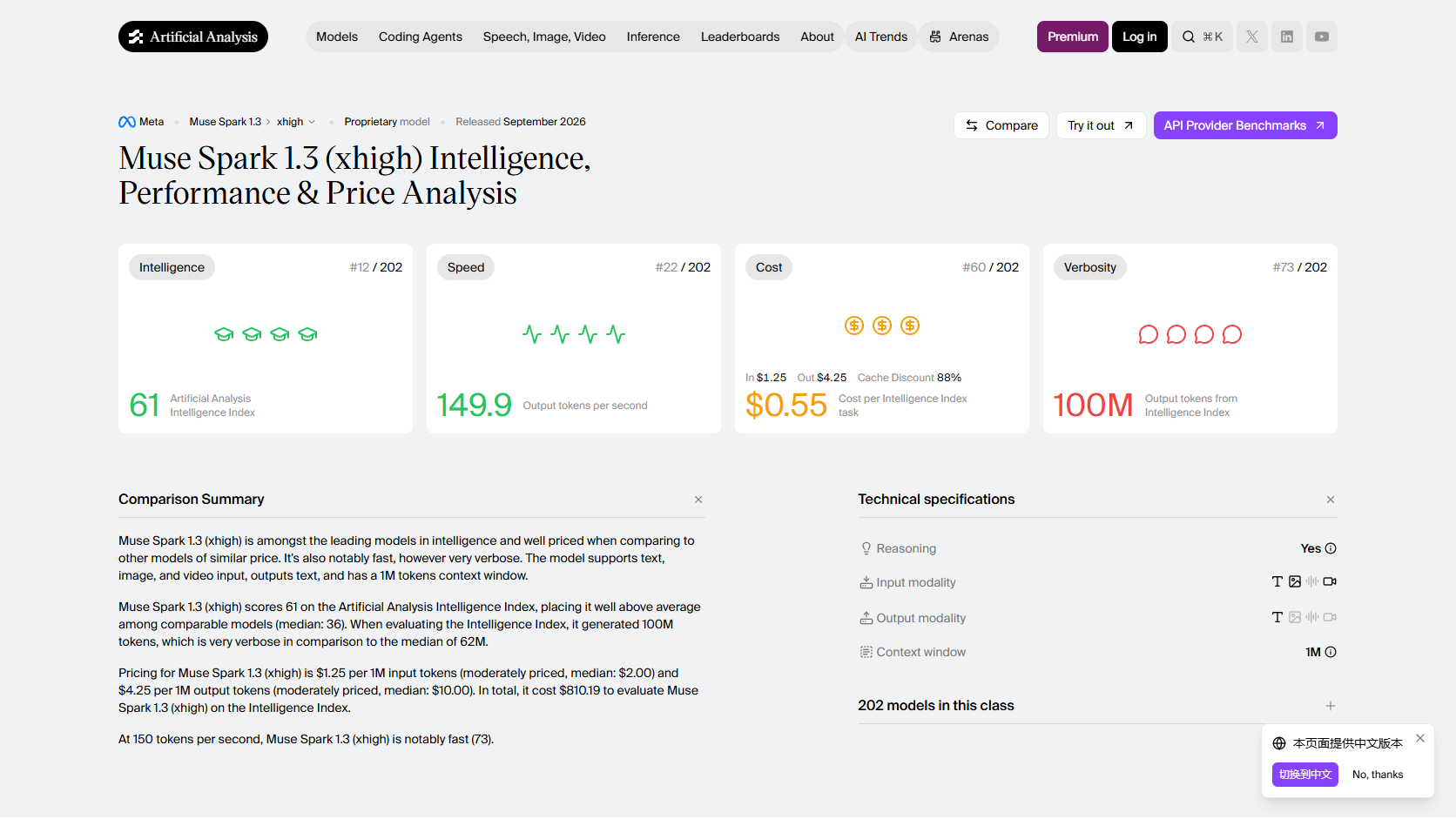Open the Models menu

click(337, 37)
